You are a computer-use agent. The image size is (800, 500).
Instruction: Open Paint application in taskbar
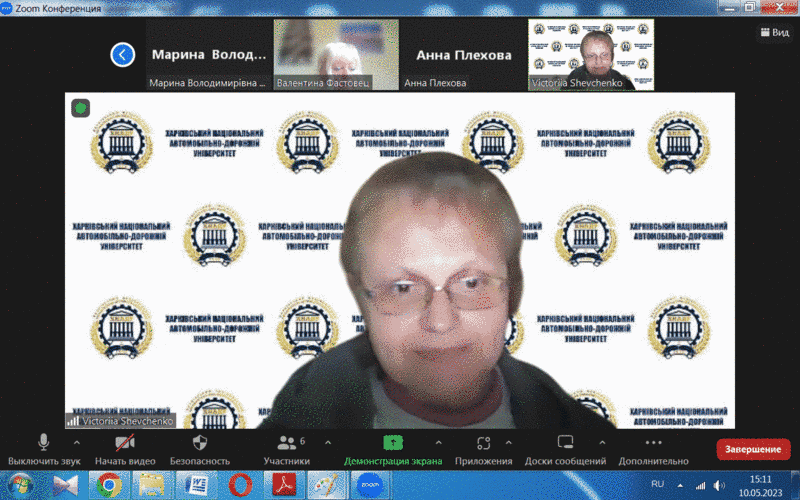tap(327, 485)
